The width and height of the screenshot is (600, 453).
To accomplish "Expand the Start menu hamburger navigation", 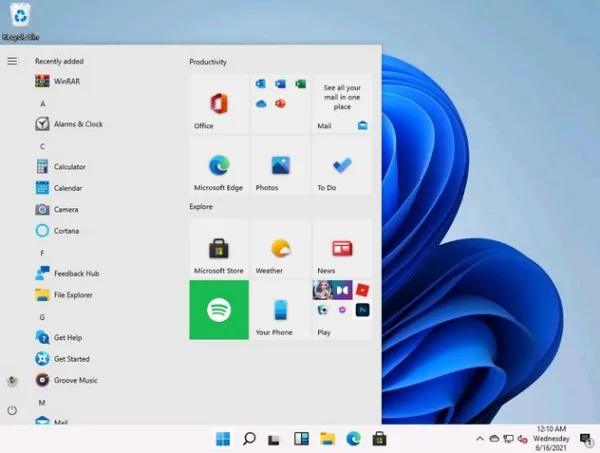I will (12, 61).
